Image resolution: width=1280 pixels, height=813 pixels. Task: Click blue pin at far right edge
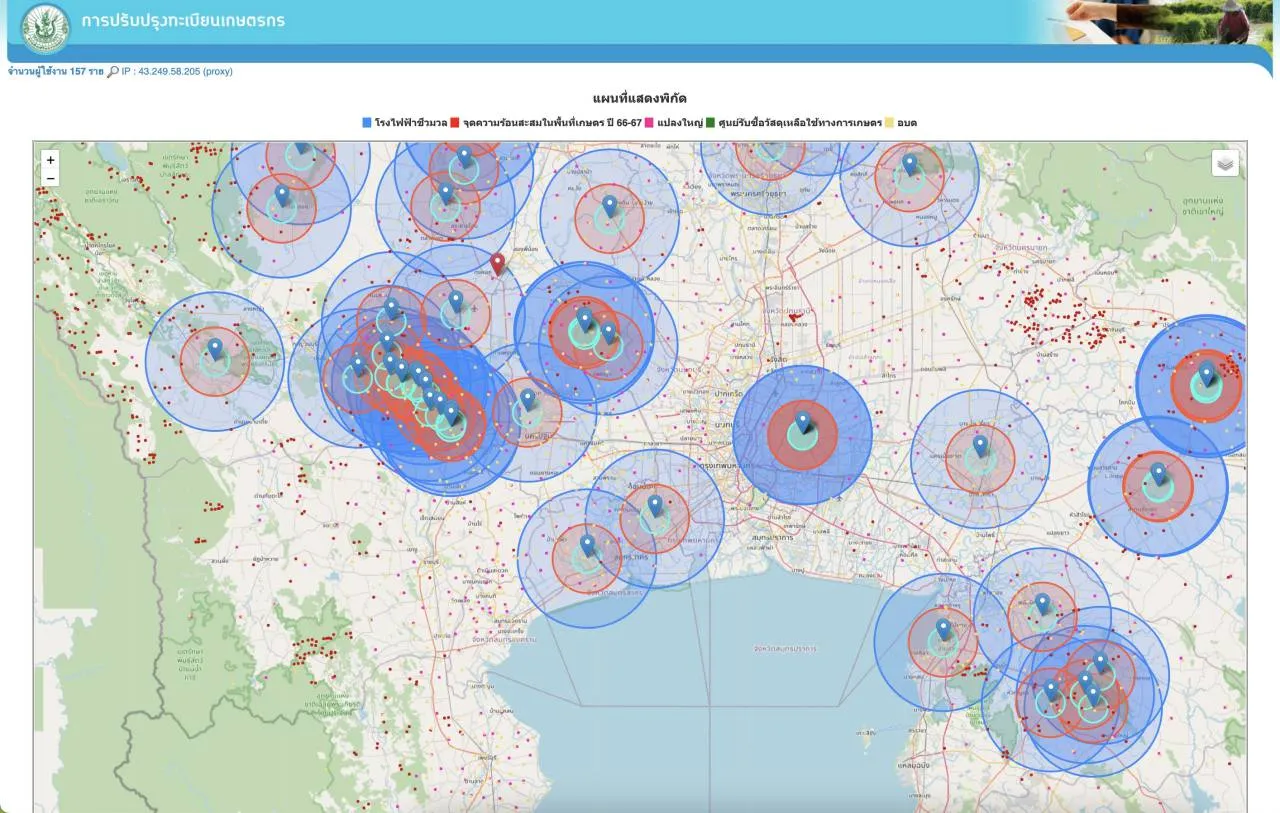(1206, 374)
